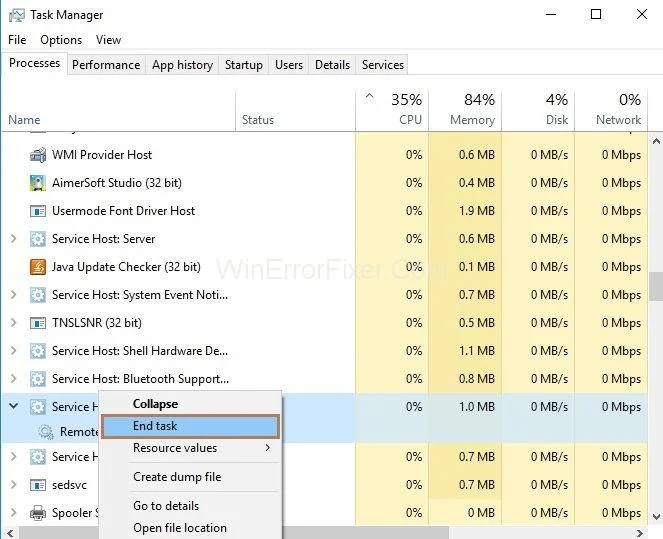Image resolution: width=663 pixels, height=539 pixels.
Task: Select Create dump file menu entry
Action: coord(177,477)
